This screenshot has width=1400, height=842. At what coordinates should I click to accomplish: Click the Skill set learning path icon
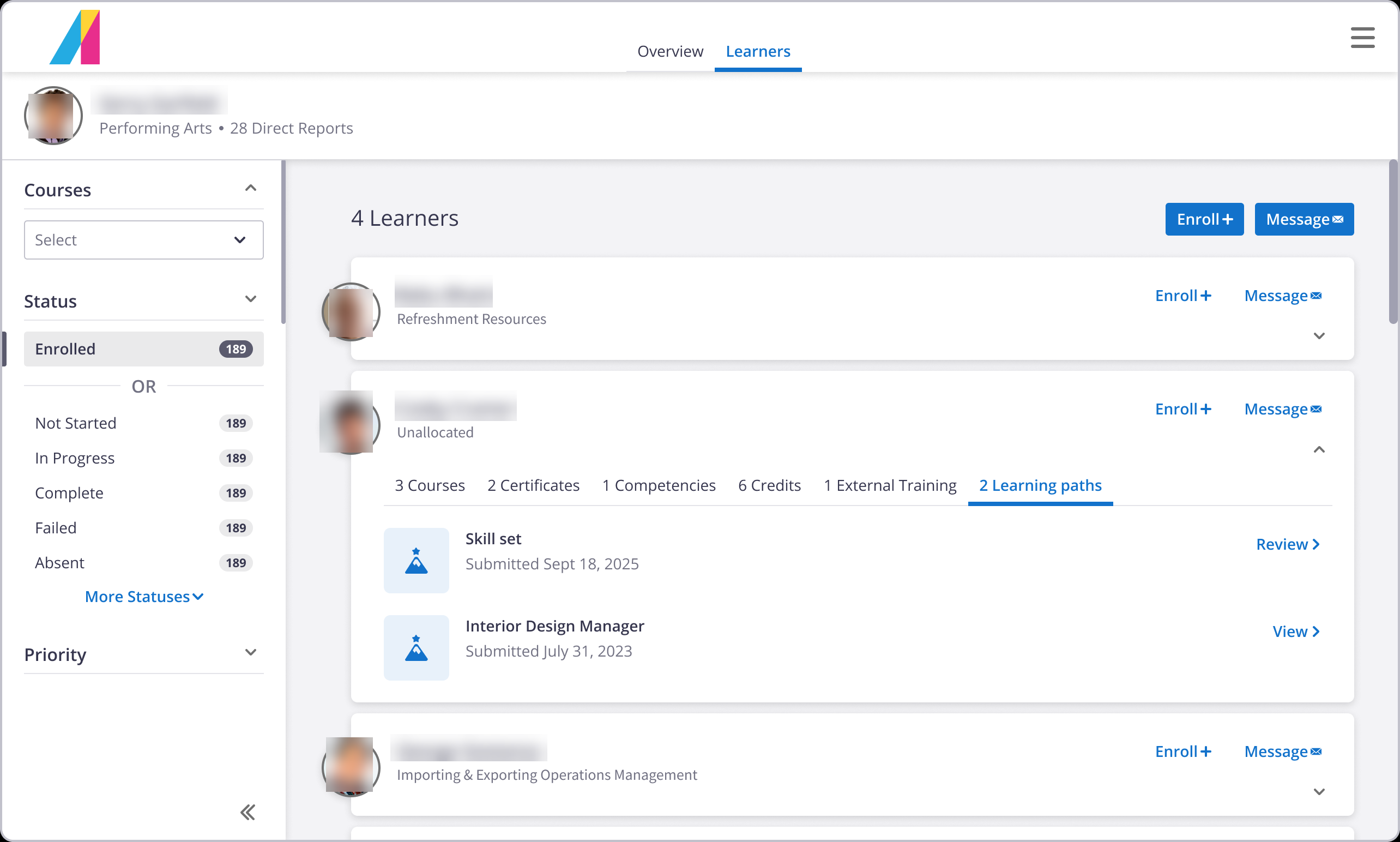(416, 561)
